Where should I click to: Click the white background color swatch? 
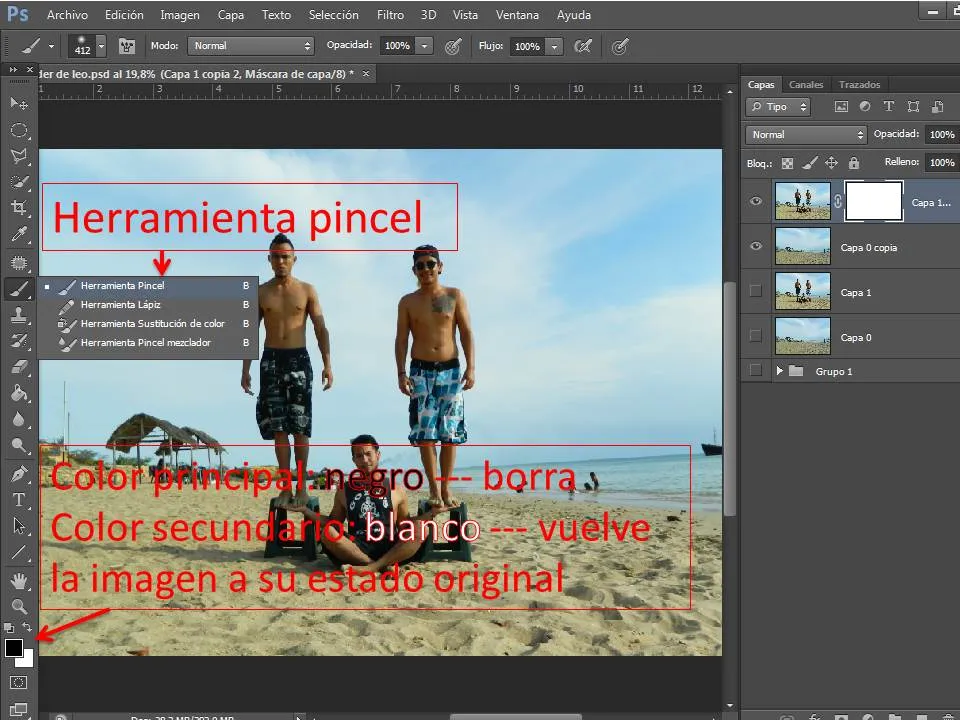[27, 660]
